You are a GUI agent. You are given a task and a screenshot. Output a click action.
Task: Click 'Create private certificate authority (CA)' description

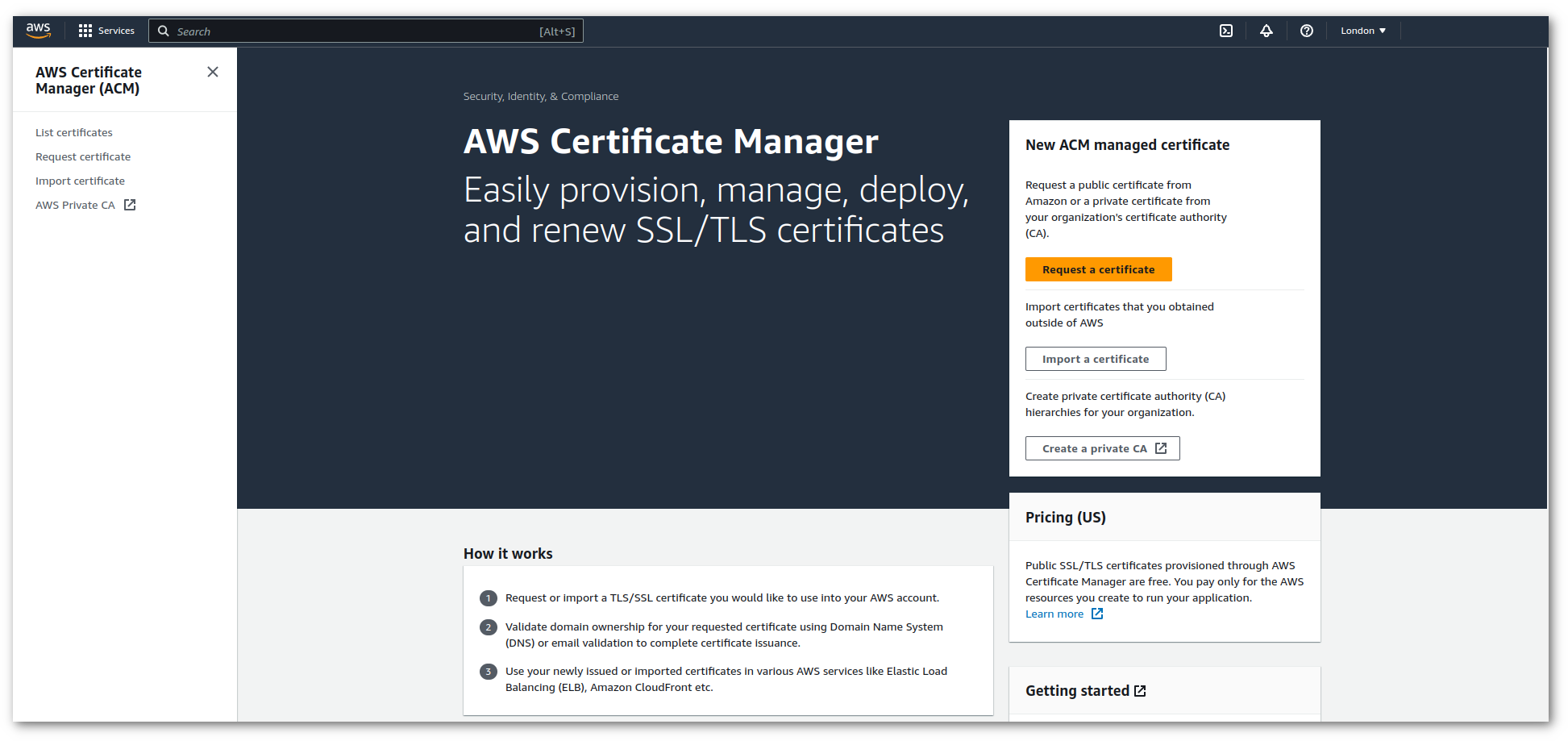click(x=1125, y=404)
